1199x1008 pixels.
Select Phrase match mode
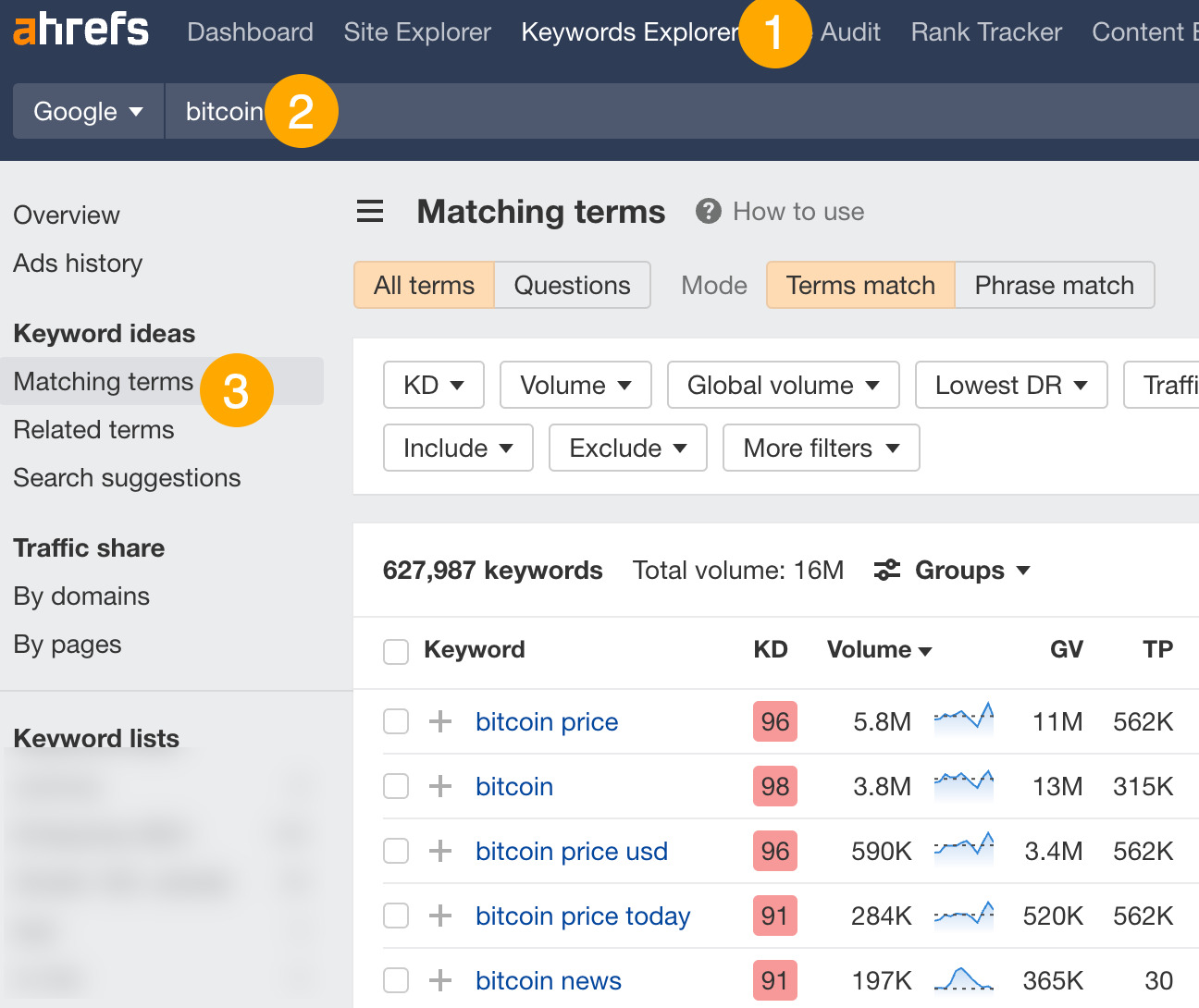[1054, 285]
